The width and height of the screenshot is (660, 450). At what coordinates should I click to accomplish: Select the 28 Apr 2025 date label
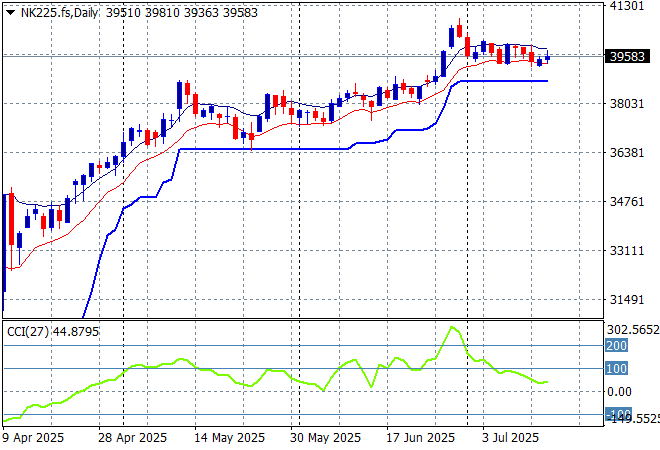(x=133, y=438)
